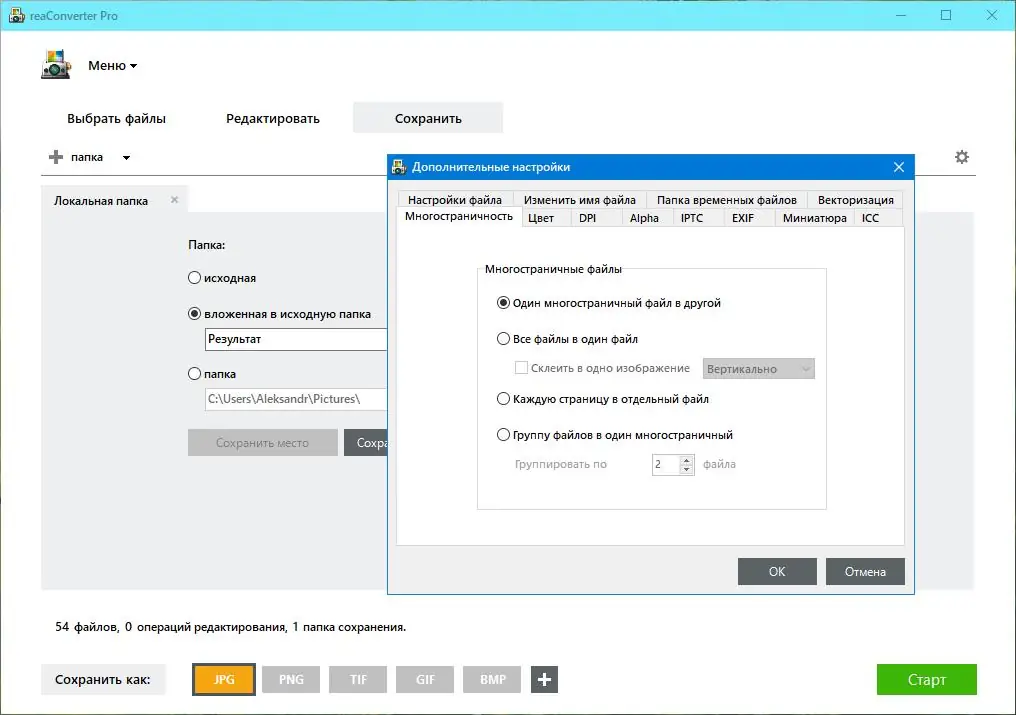This screenshot has height=715, width=1016.
Task: Open the Вертикально dropdown
Action: click(x=758, y=368)
